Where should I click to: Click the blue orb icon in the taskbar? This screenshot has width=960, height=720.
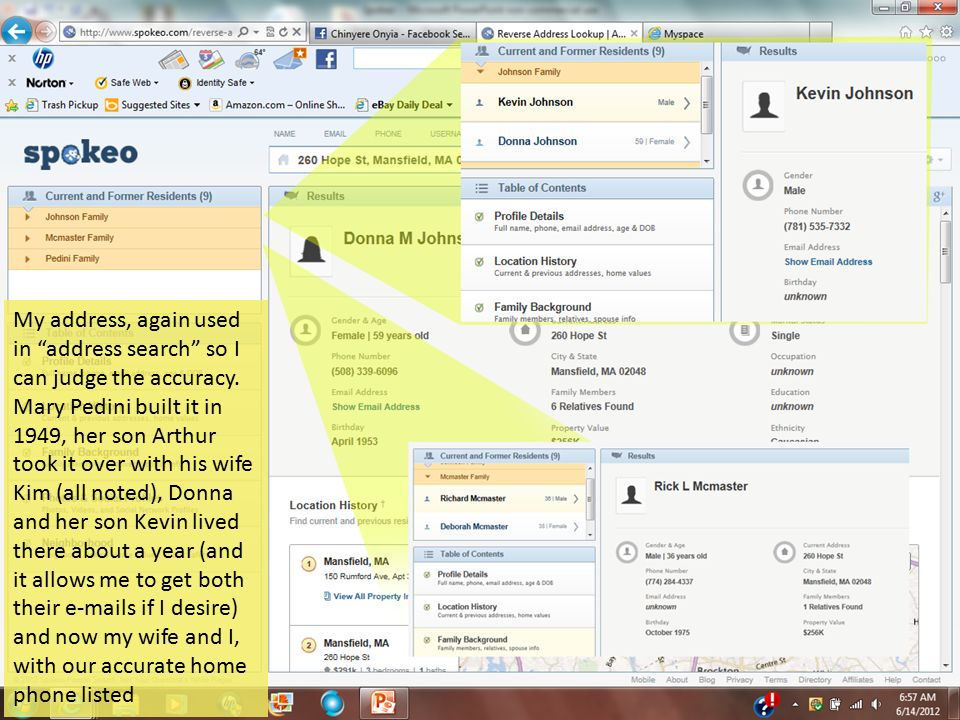(332, 703)
